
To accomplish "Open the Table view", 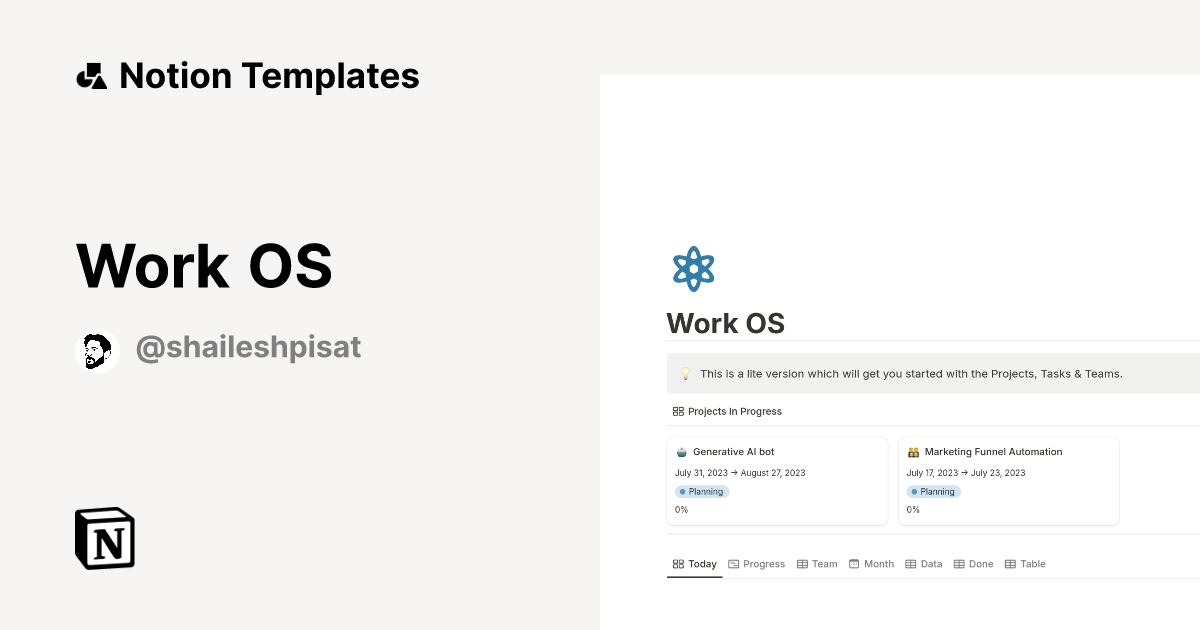I will pos(1025,563).
